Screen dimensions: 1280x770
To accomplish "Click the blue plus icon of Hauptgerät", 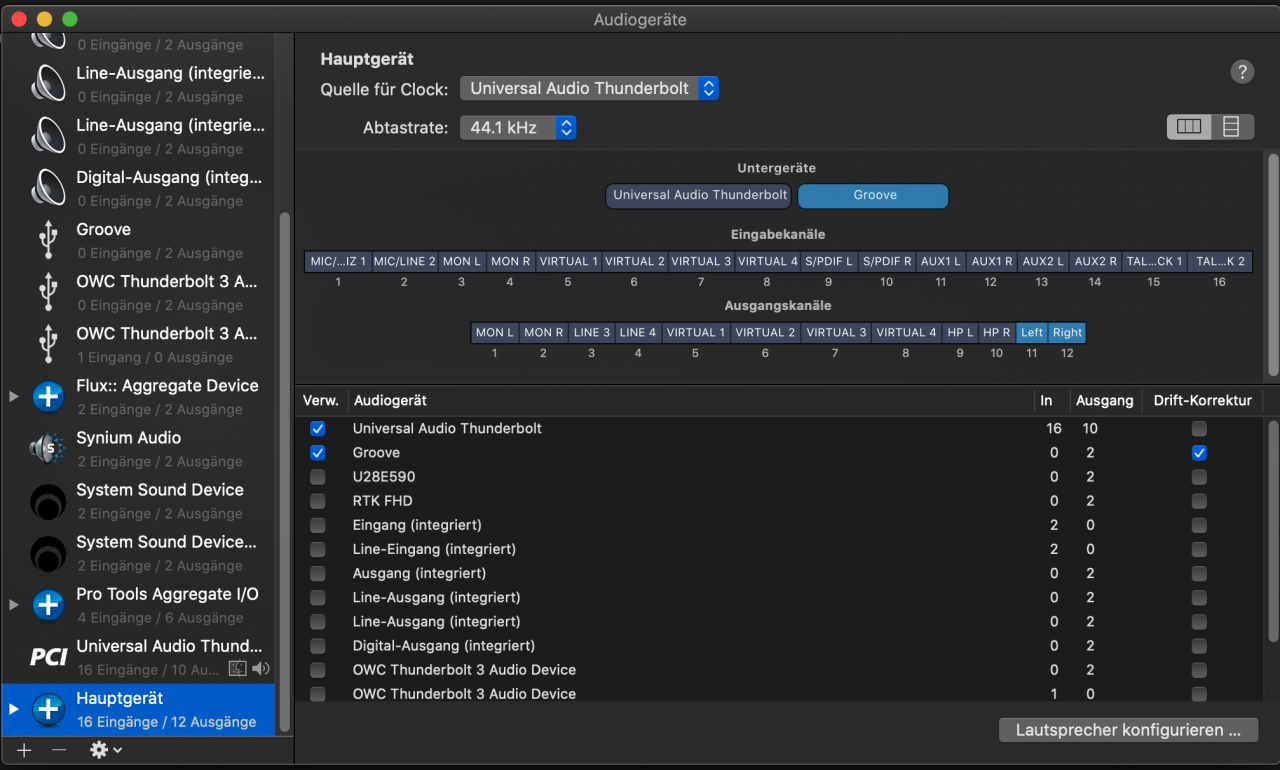I will 48,709.
